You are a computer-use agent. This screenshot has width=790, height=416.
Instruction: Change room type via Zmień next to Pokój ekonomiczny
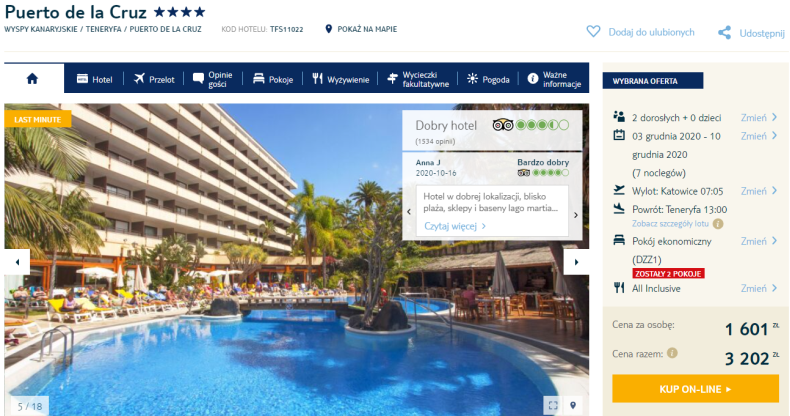pyautogui.click(x=758, y=241)
